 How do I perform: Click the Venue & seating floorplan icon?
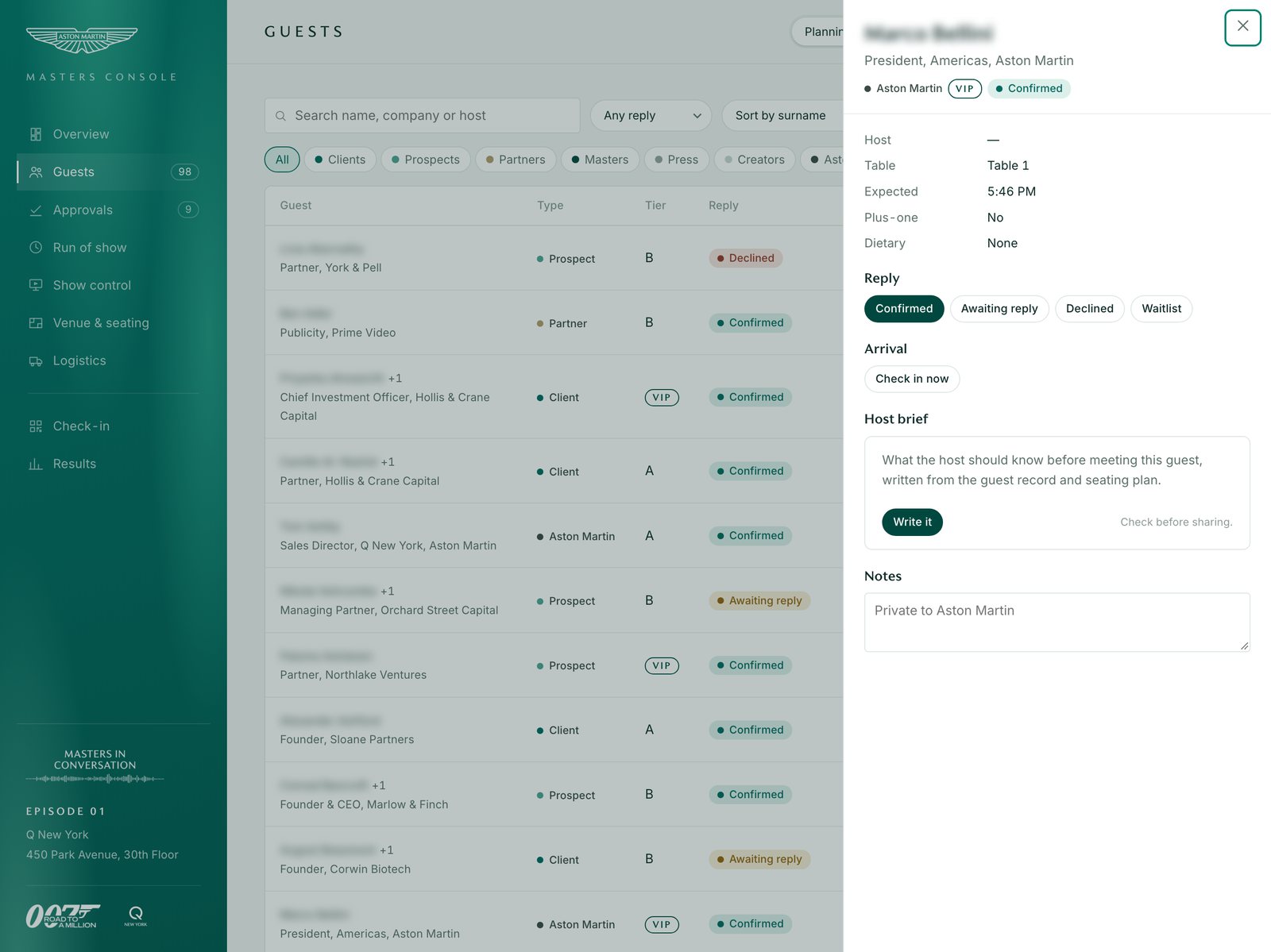point(36,323)
